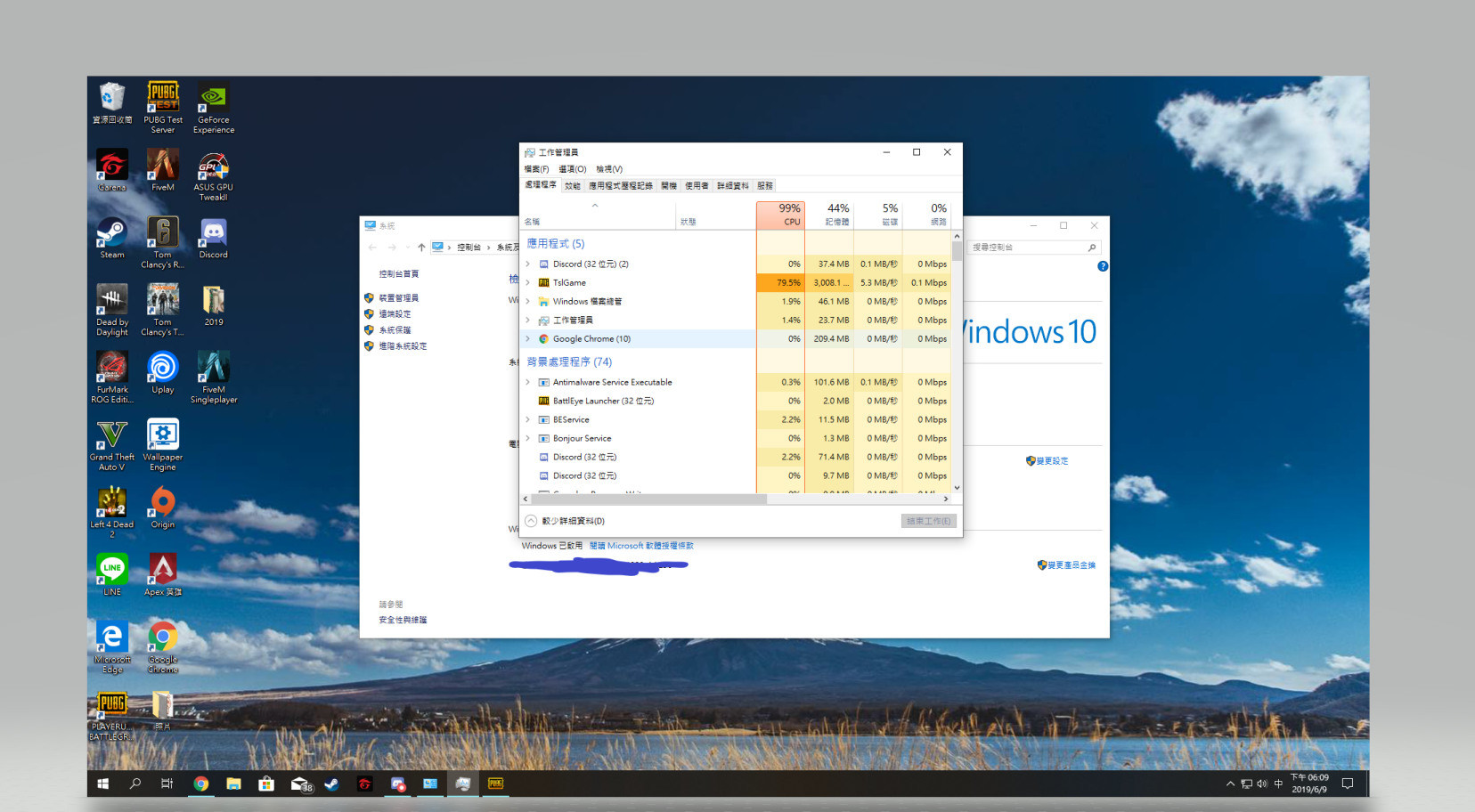Screen dimensions: 1475x812
Task: Switch to the 應用程式歷程記錄 tab
Action: tap(621, 186)
